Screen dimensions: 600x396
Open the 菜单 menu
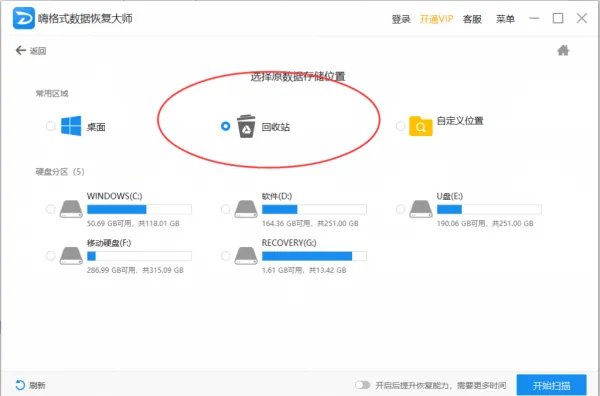point(505,19)
